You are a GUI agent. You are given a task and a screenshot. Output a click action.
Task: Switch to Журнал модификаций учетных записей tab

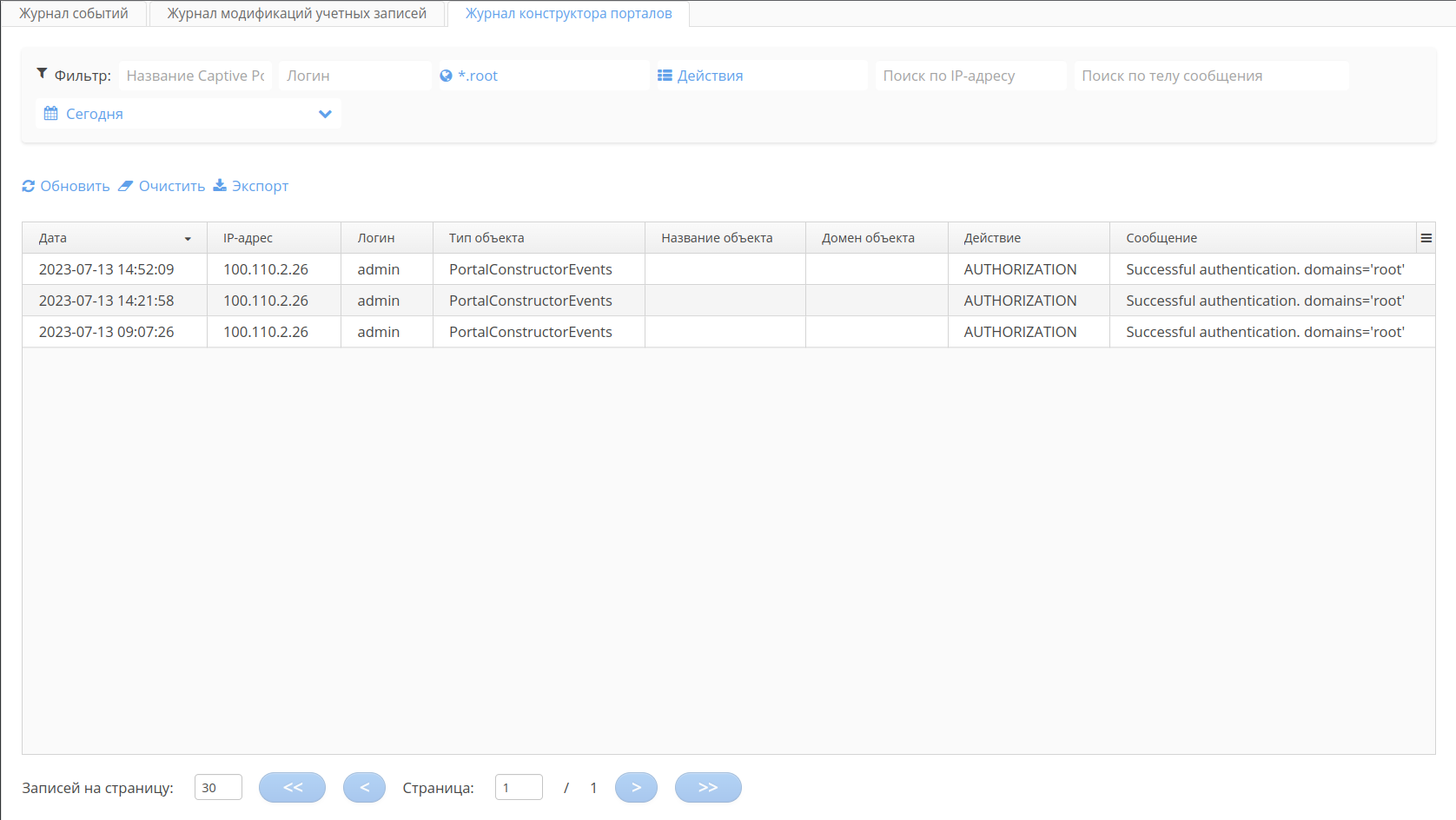point(297,14)
